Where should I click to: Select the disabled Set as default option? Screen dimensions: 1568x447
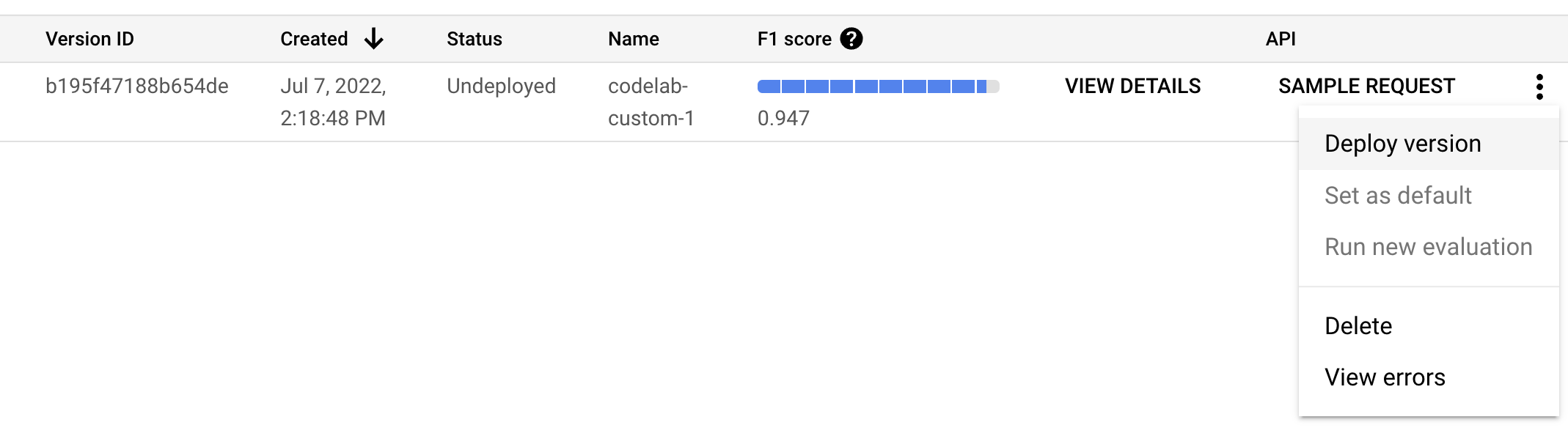click(x=1398, y=196)
